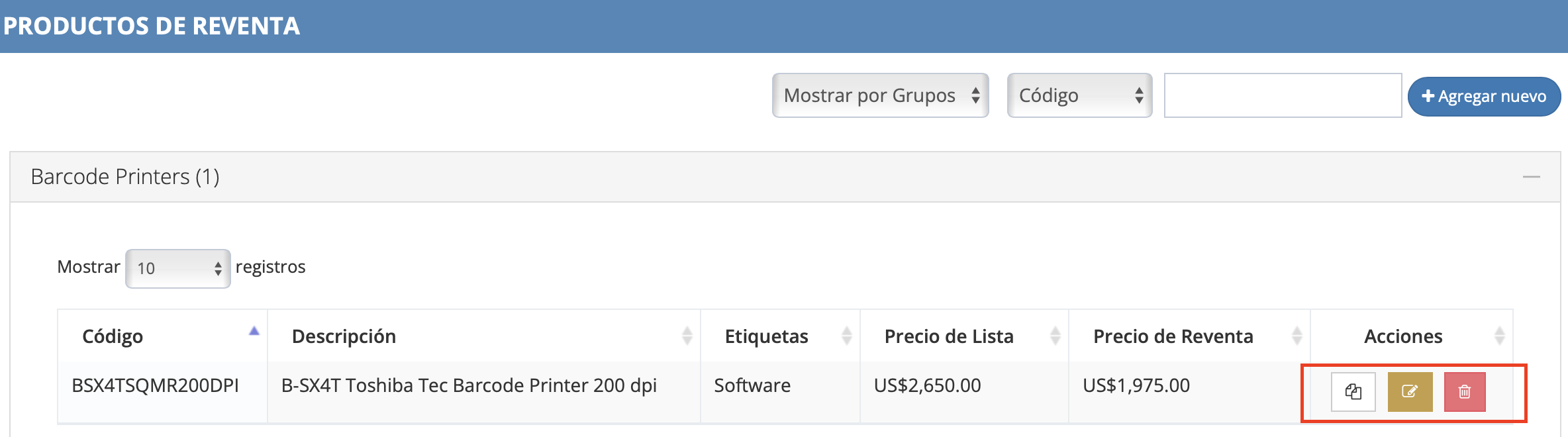The image size is (1568, 437).
Task: Sort by Código using its arrow
Action: point(254,332)
